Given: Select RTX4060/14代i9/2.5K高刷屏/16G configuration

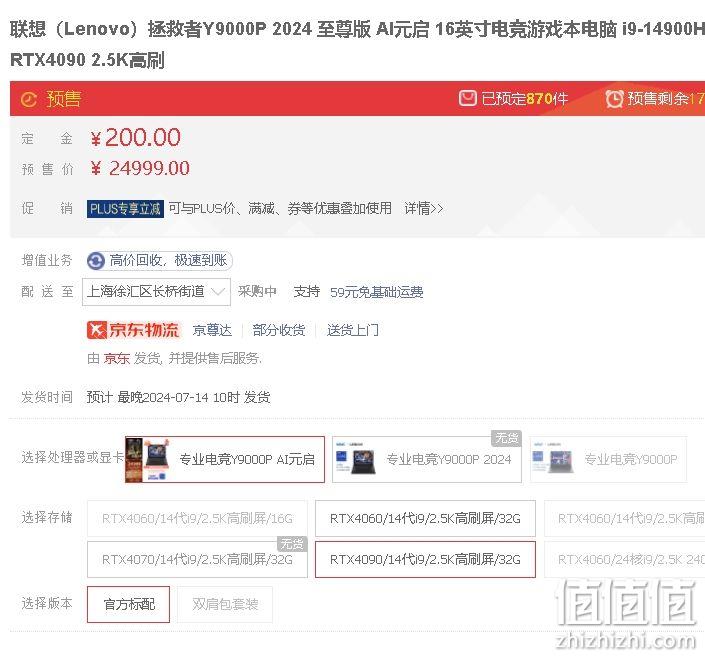Looking at the screenshot, I should (x=197, y=518).
